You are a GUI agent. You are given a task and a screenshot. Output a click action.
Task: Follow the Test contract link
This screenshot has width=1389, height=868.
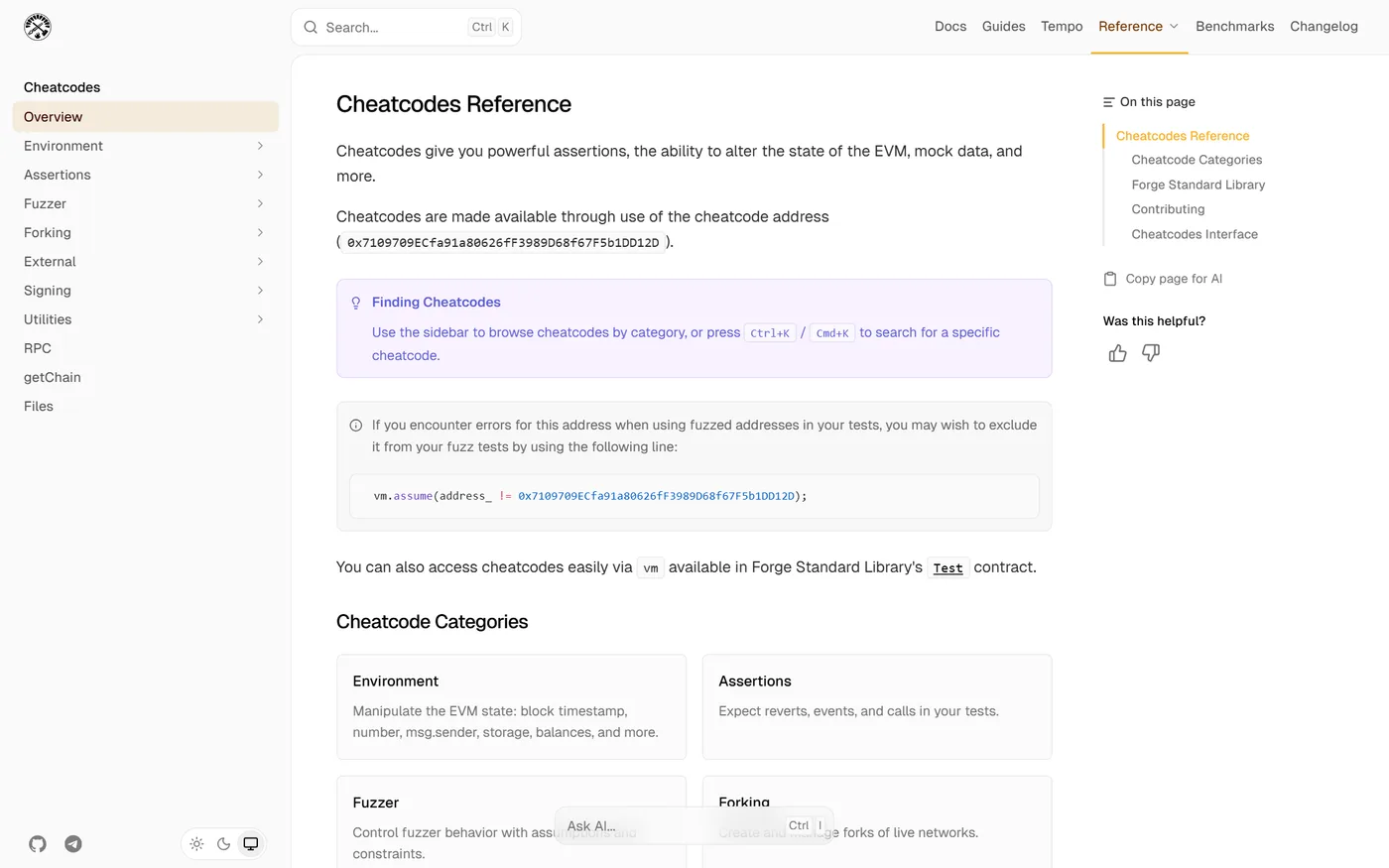coord(947,568)
